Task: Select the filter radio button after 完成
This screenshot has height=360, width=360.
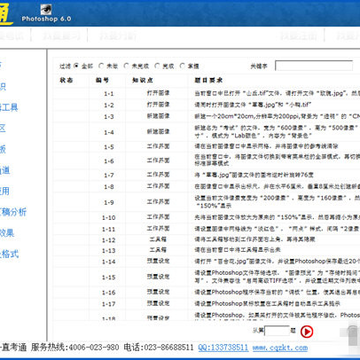Action: click(182, 66)
